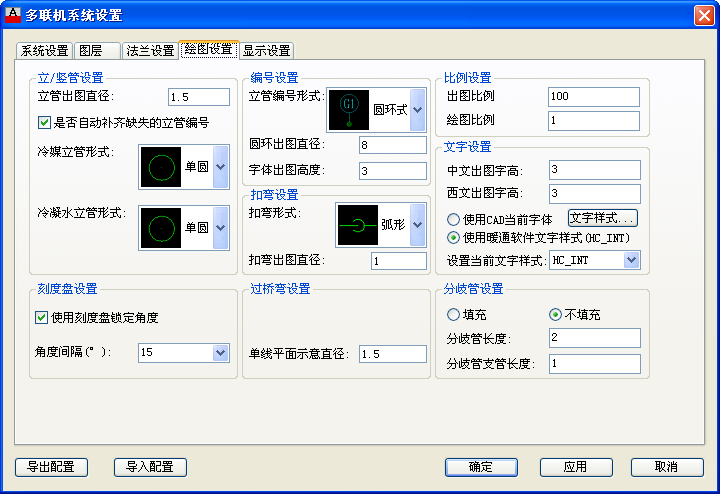Choose the 填充 radio button

(454, 315)
